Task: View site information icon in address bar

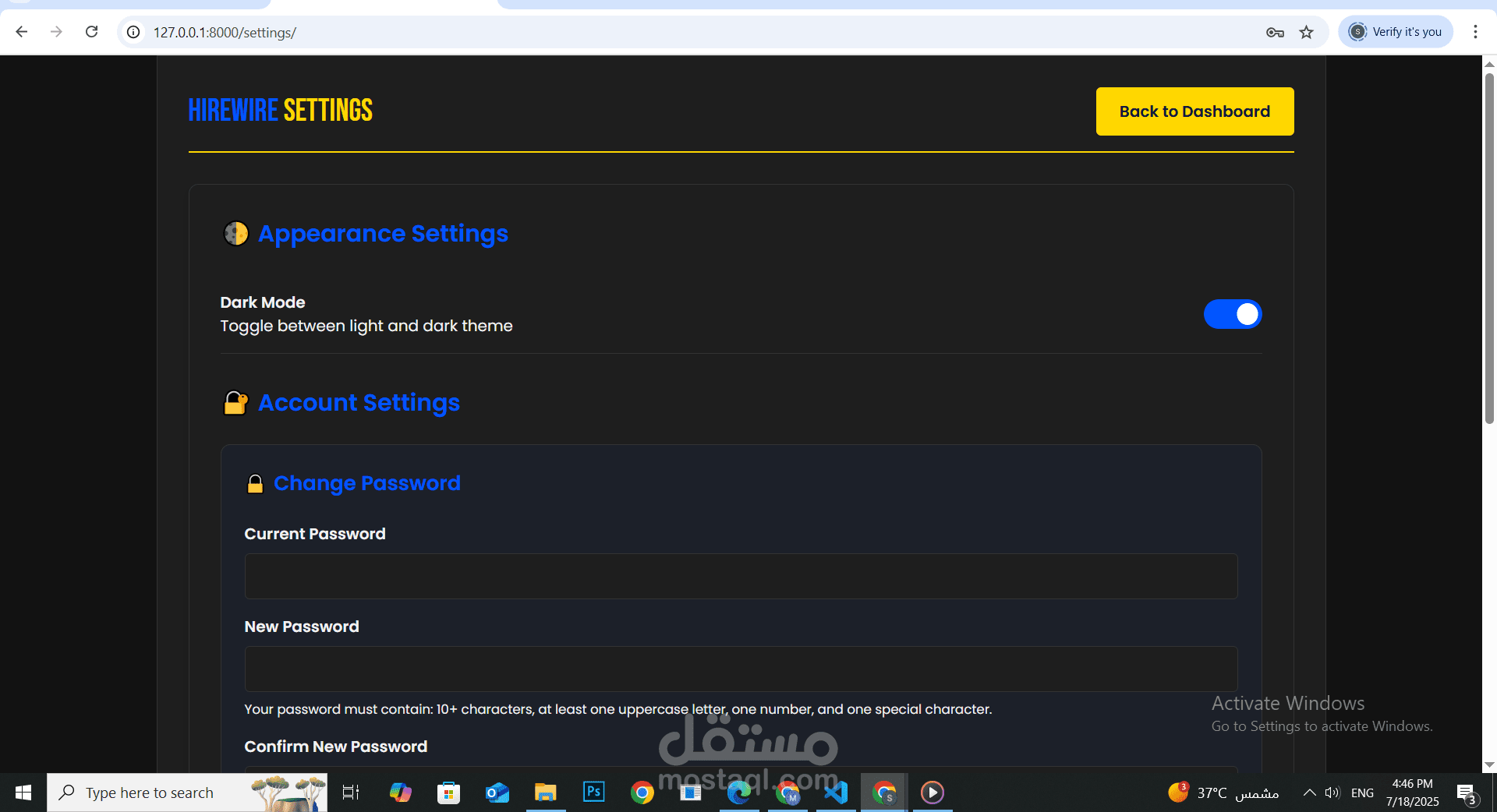Action: 134,32
